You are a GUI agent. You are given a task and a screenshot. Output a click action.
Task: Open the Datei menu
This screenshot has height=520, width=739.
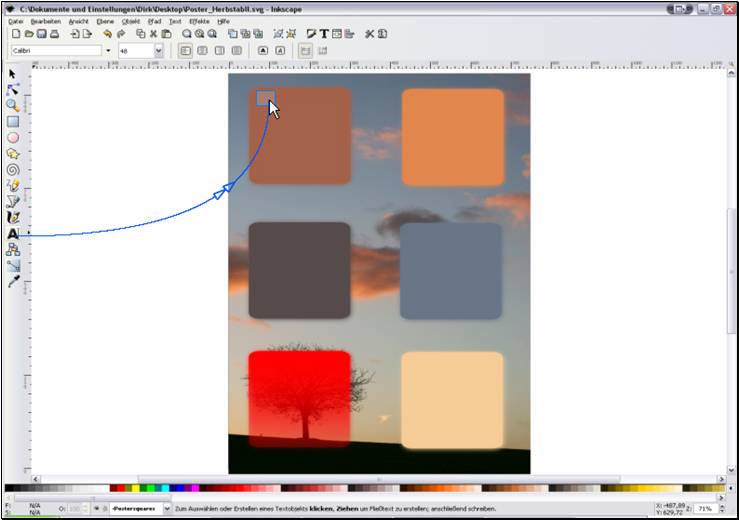point(17,20)
